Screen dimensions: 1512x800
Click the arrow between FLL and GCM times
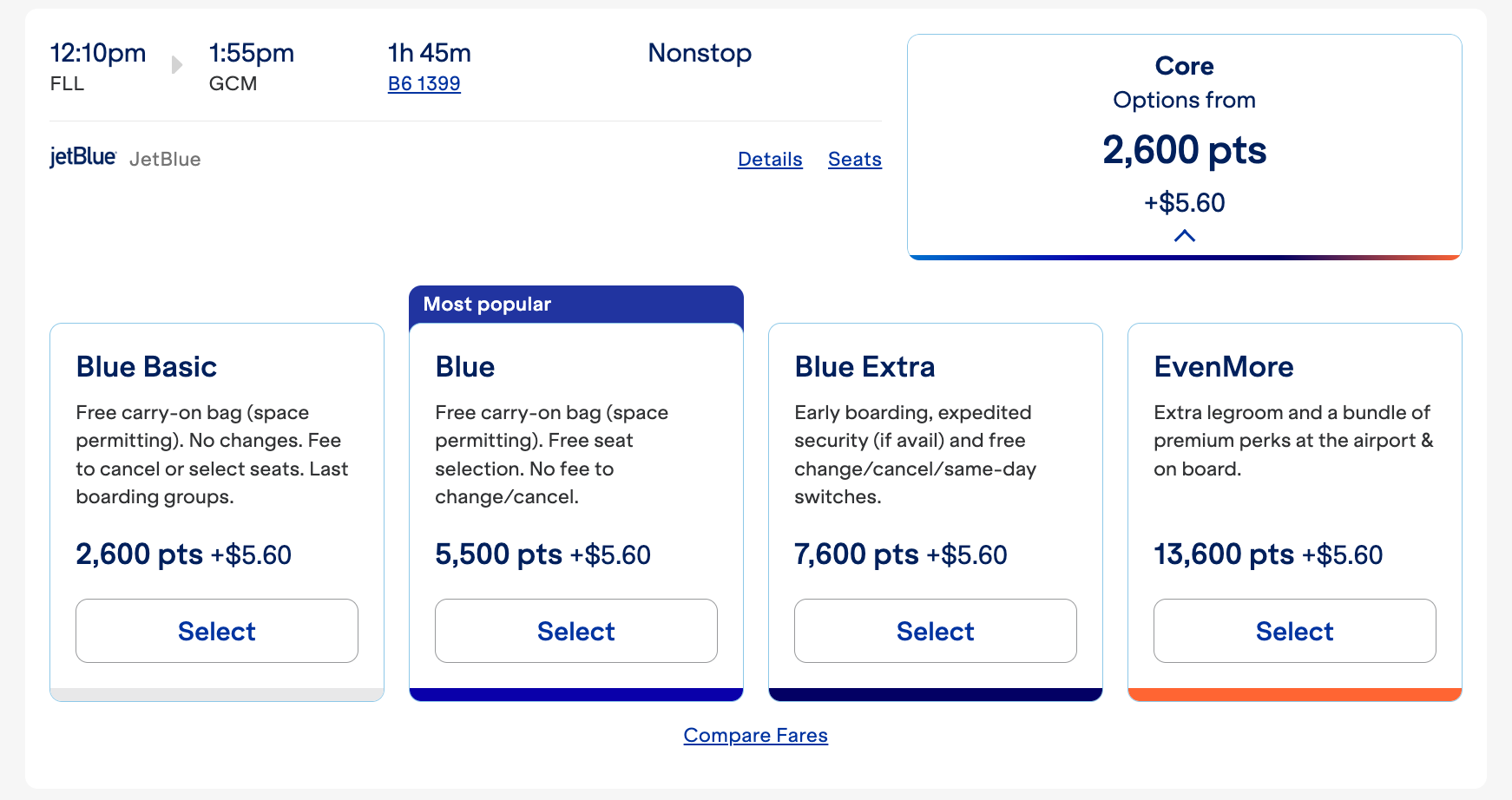click(177, 63)
